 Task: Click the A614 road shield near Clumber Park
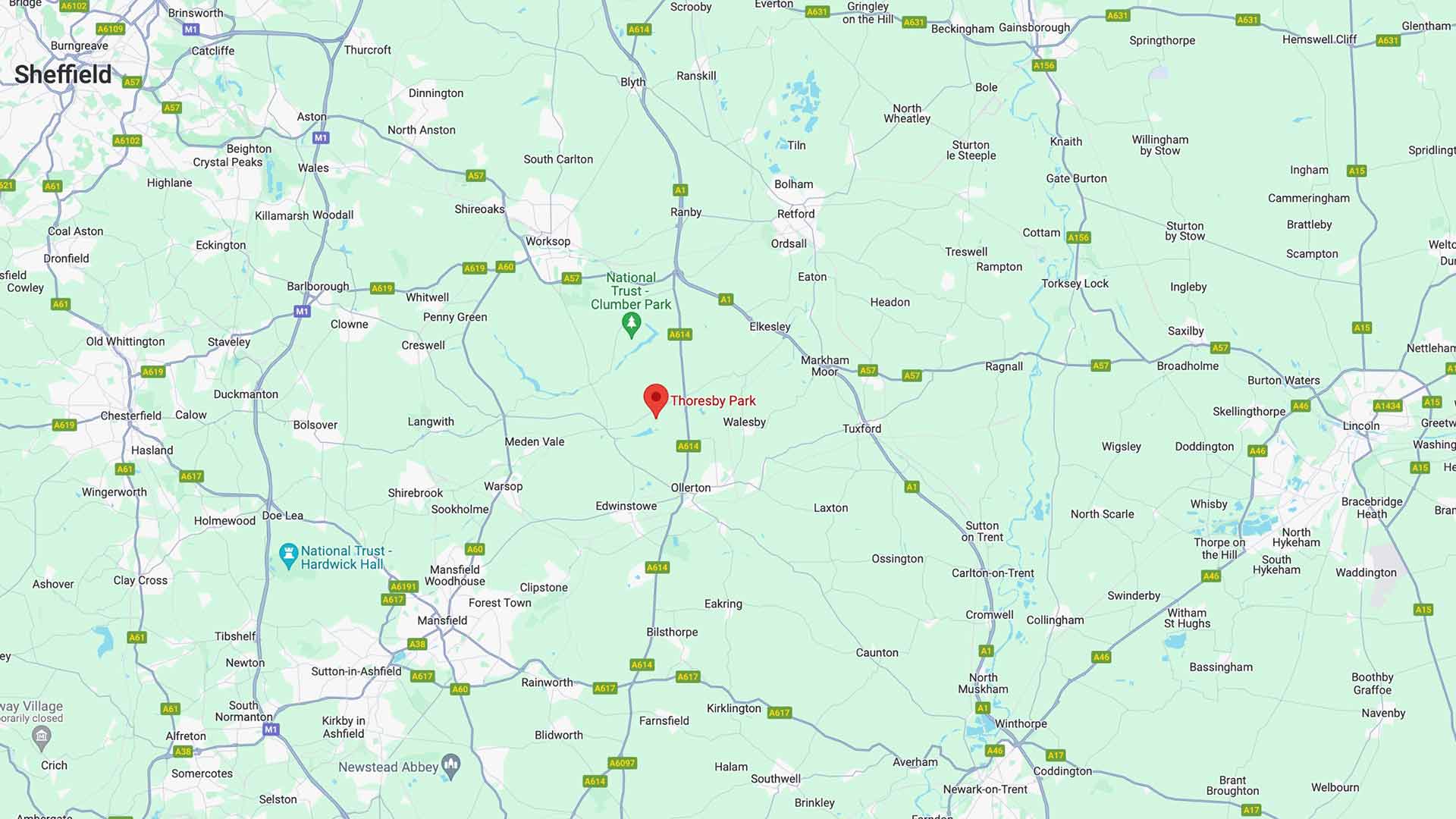(679, 334)
